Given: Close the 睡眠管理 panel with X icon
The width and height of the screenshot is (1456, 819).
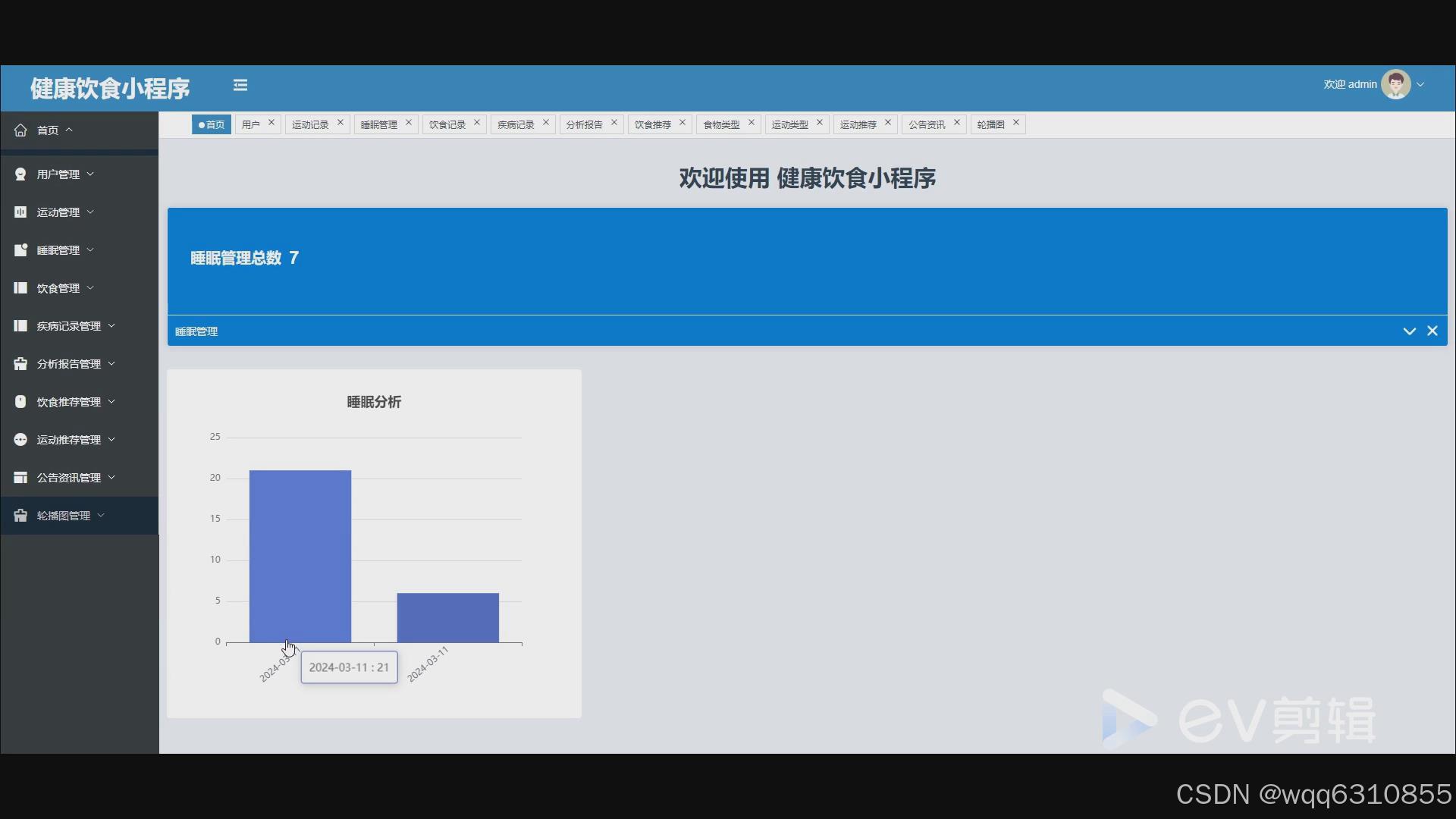Looking at the screenshot, I should point(1432,331).
